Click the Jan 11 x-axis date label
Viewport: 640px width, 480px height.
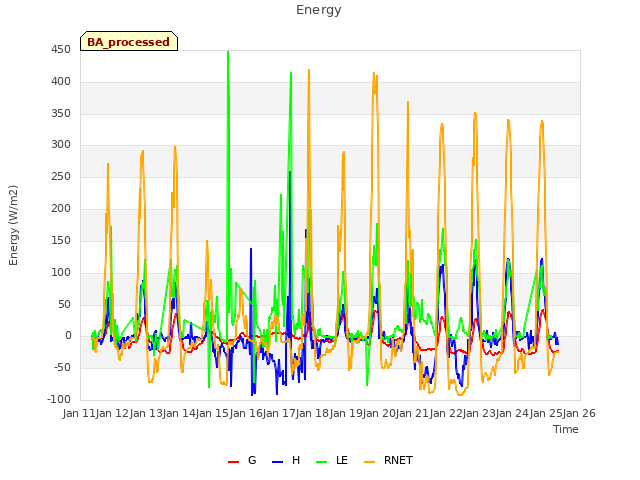79,413
